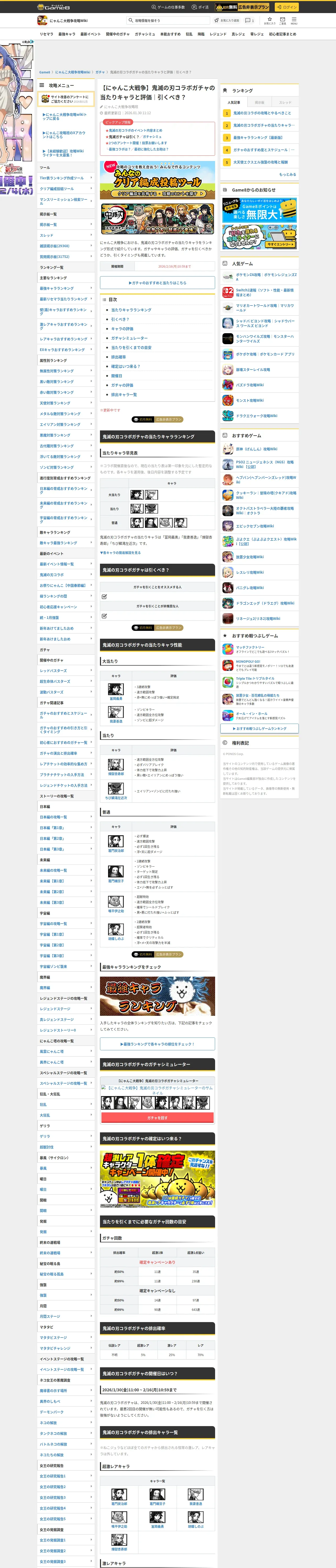This screenshot has width=336, height=1568.
Task: Open 質問掲示板(31752) in the left sidebar
Action: tap(66, 257)
